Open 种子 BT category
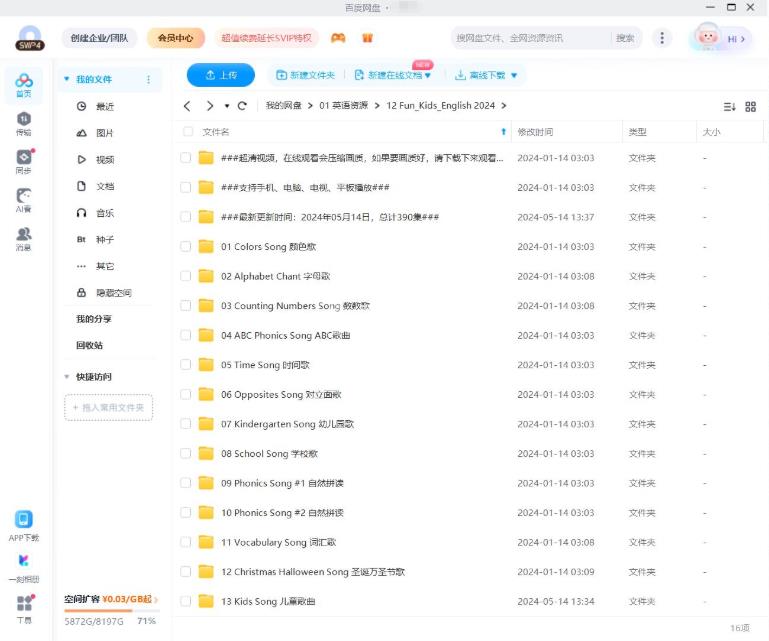 [104, 239]
